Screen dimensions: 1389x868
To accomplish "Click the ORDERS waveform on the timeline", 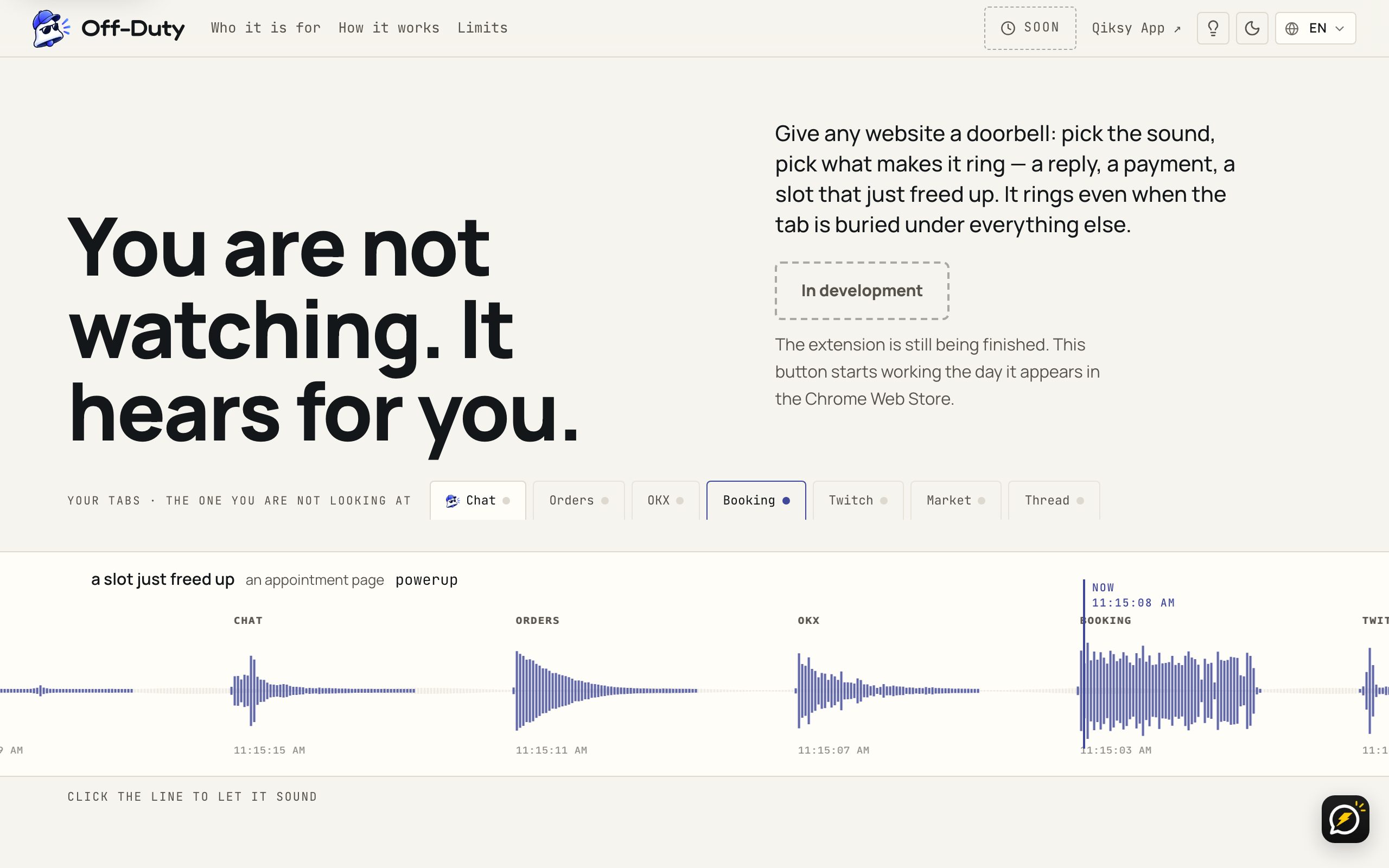I will [606, 691].
